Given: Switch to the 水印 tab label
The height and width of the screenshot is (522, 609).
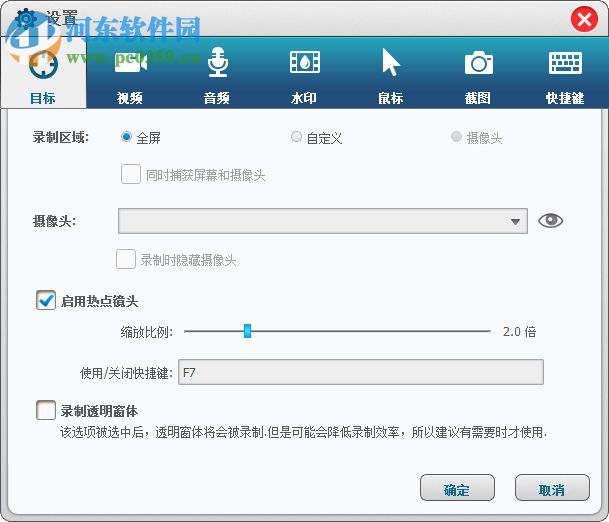Looking at the screenshot, I should coord(304,98).
